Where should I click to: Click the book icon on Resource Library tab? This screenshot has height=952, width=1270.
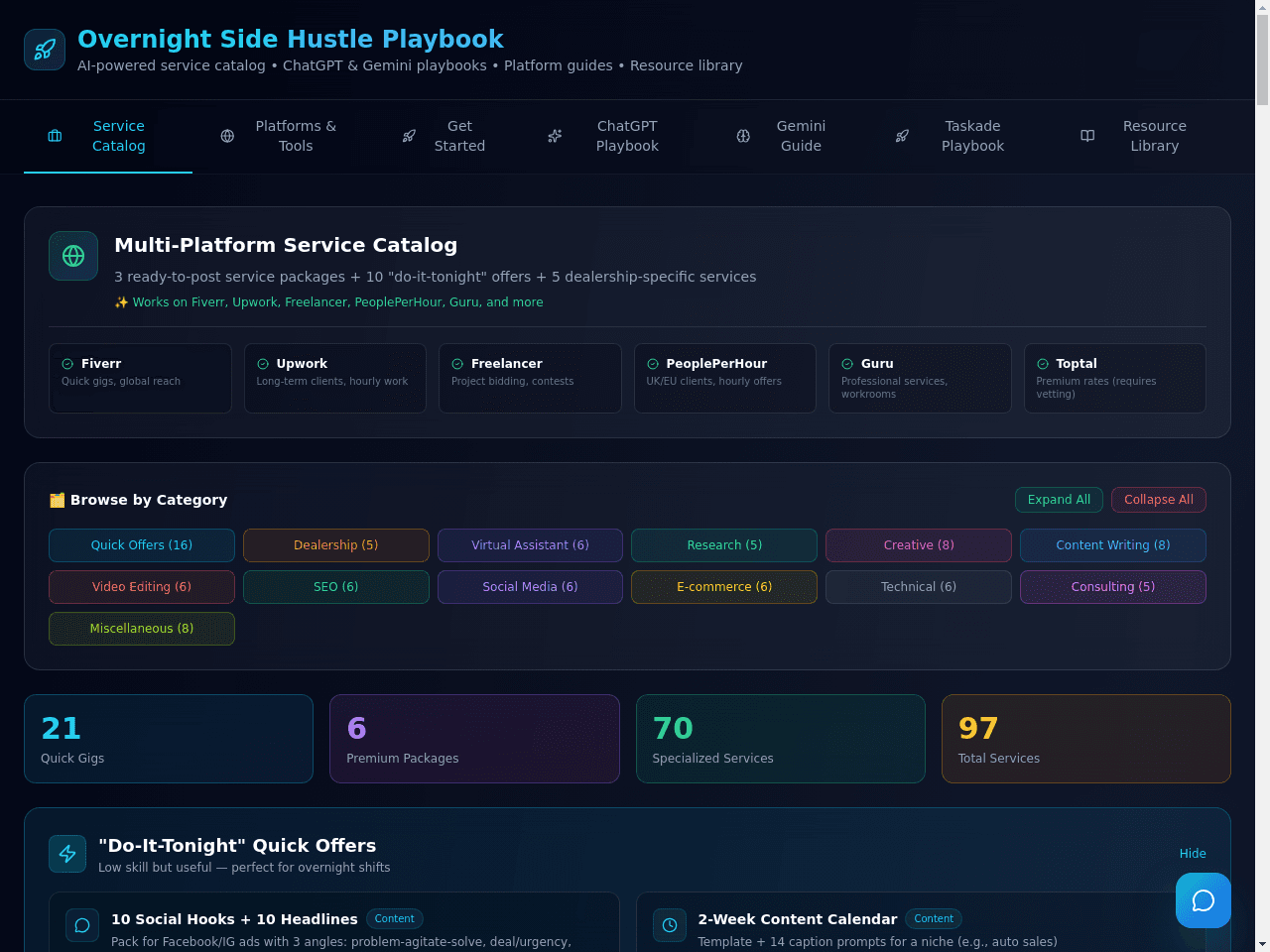[x=1087, y=136]
